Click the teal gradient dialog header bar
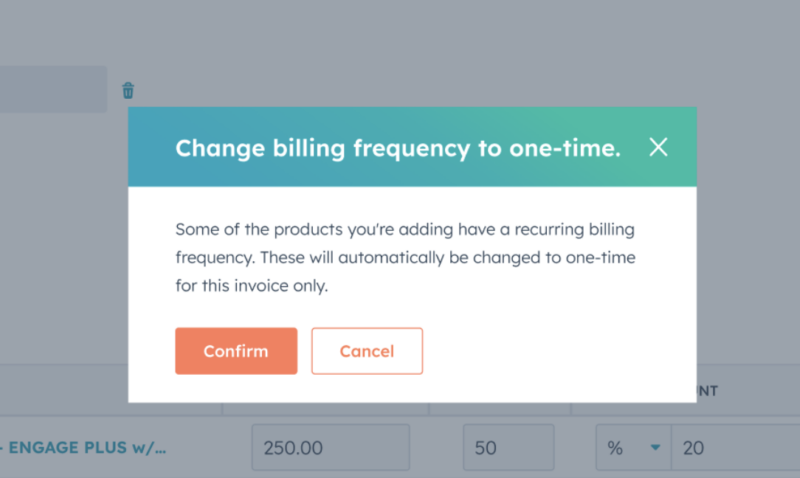Image resolution: width=800 pixels, height=478 pixels. pos(412,146)
